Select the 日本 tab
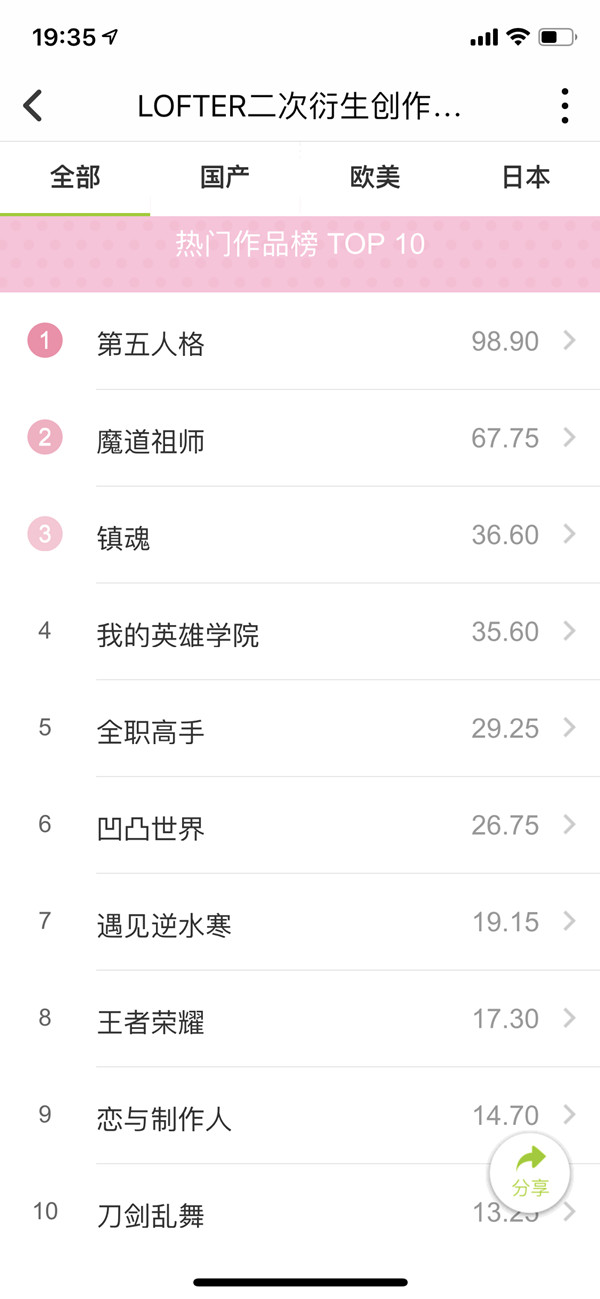600x1299 pixels. click(x=526, y=178)
